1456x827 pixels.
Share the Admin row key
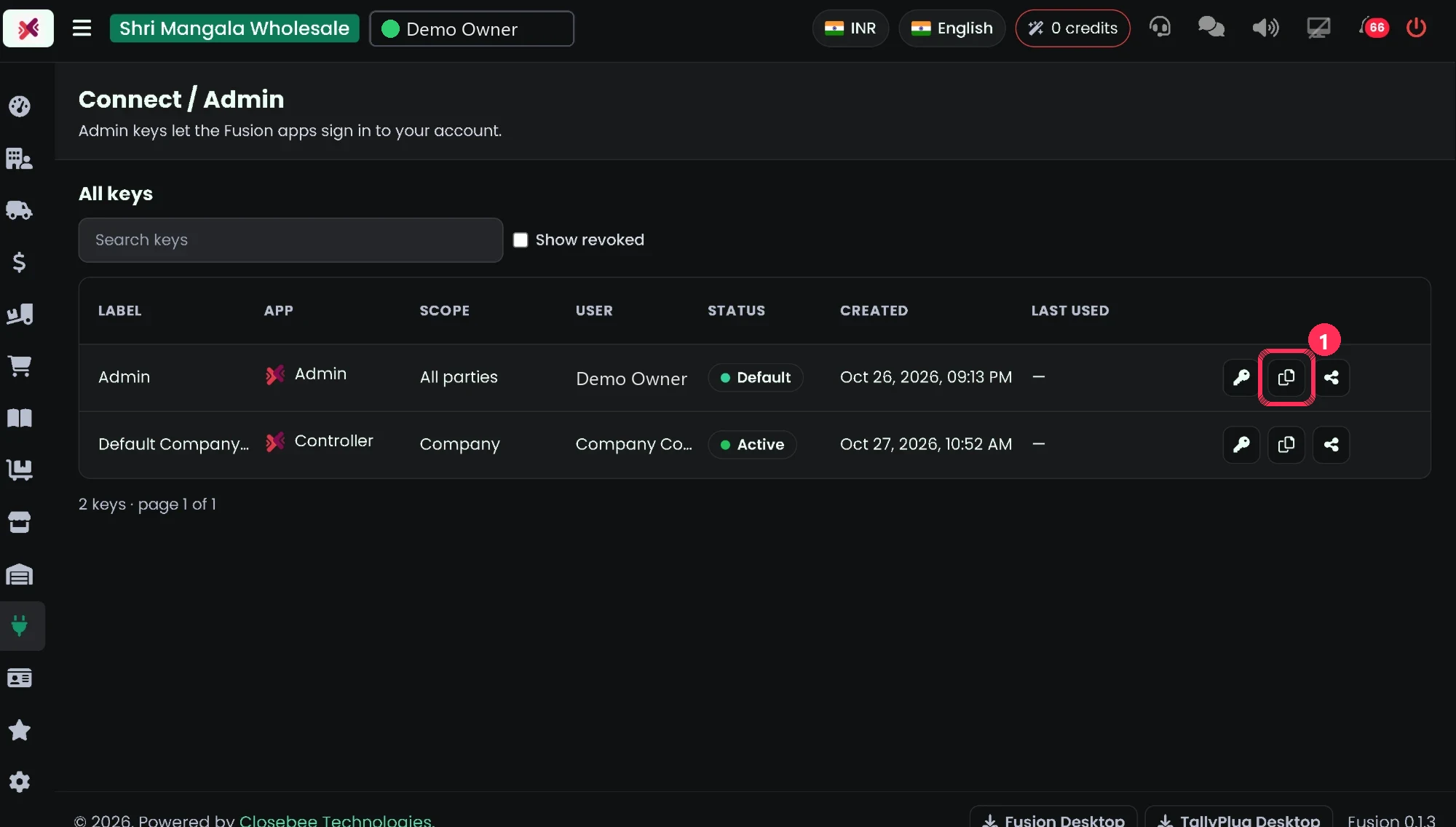click(1332, 377)
